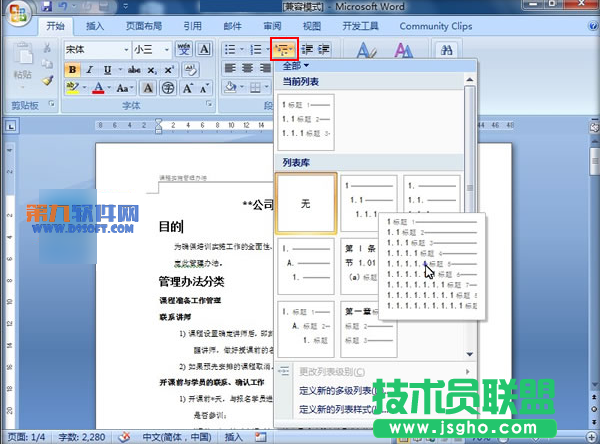The image size is (600, 444).
Task: Save the document via quick access toolbar
Action: click(x=47, y=6)
